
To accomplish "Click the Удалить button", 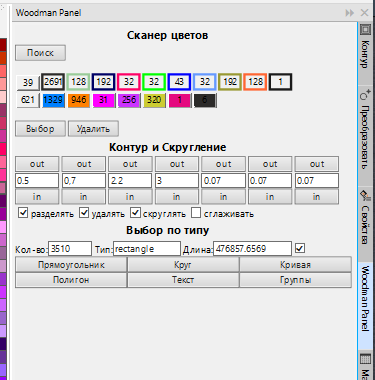I will [93, 129].
